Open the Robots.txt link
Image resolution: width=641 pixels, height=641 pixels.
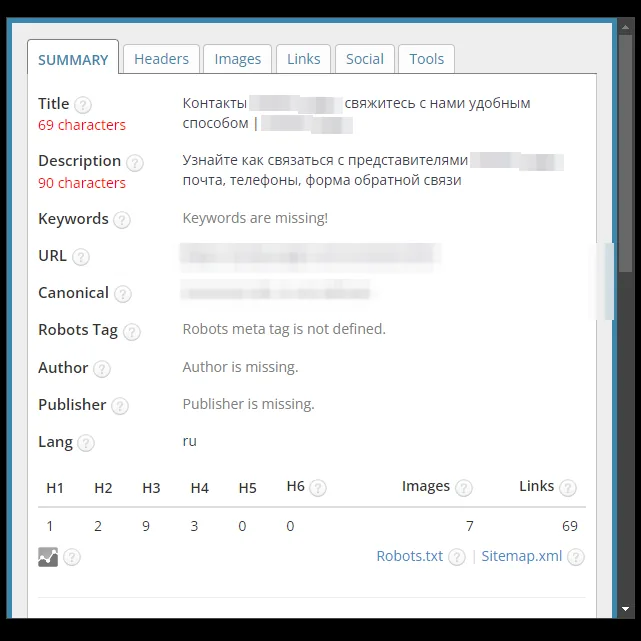tap(410, 556)
